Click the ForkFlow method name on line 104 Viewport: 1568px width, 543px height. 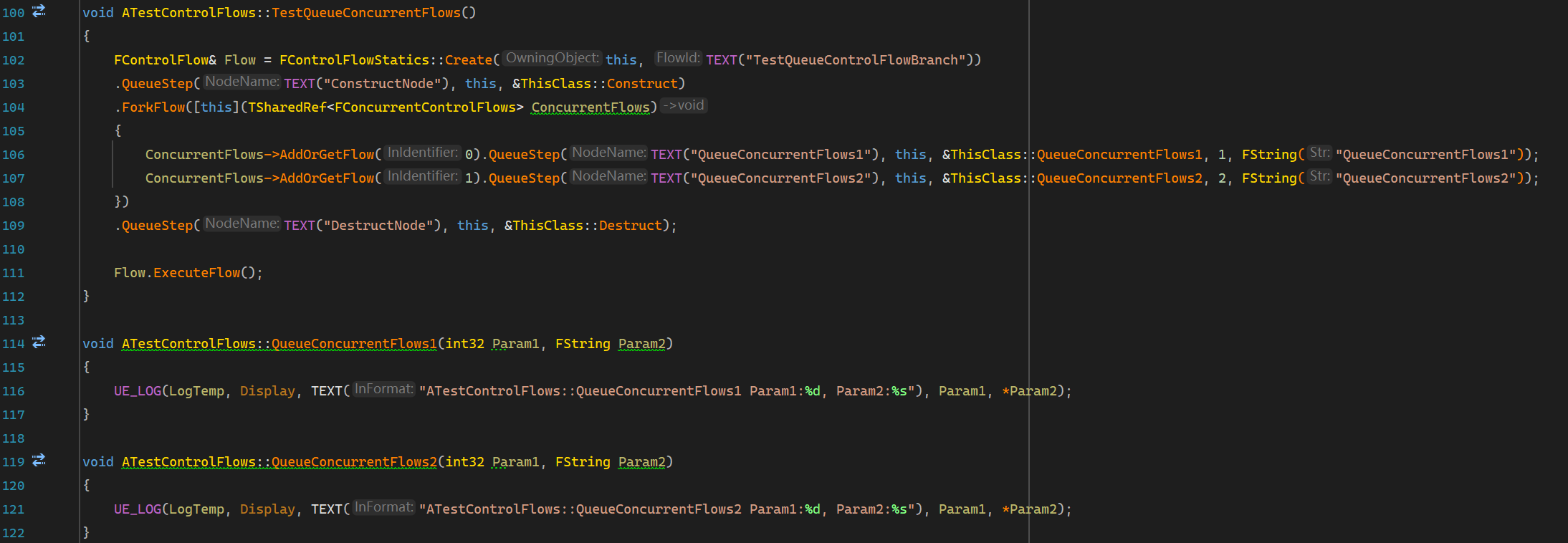coord(153,107)
